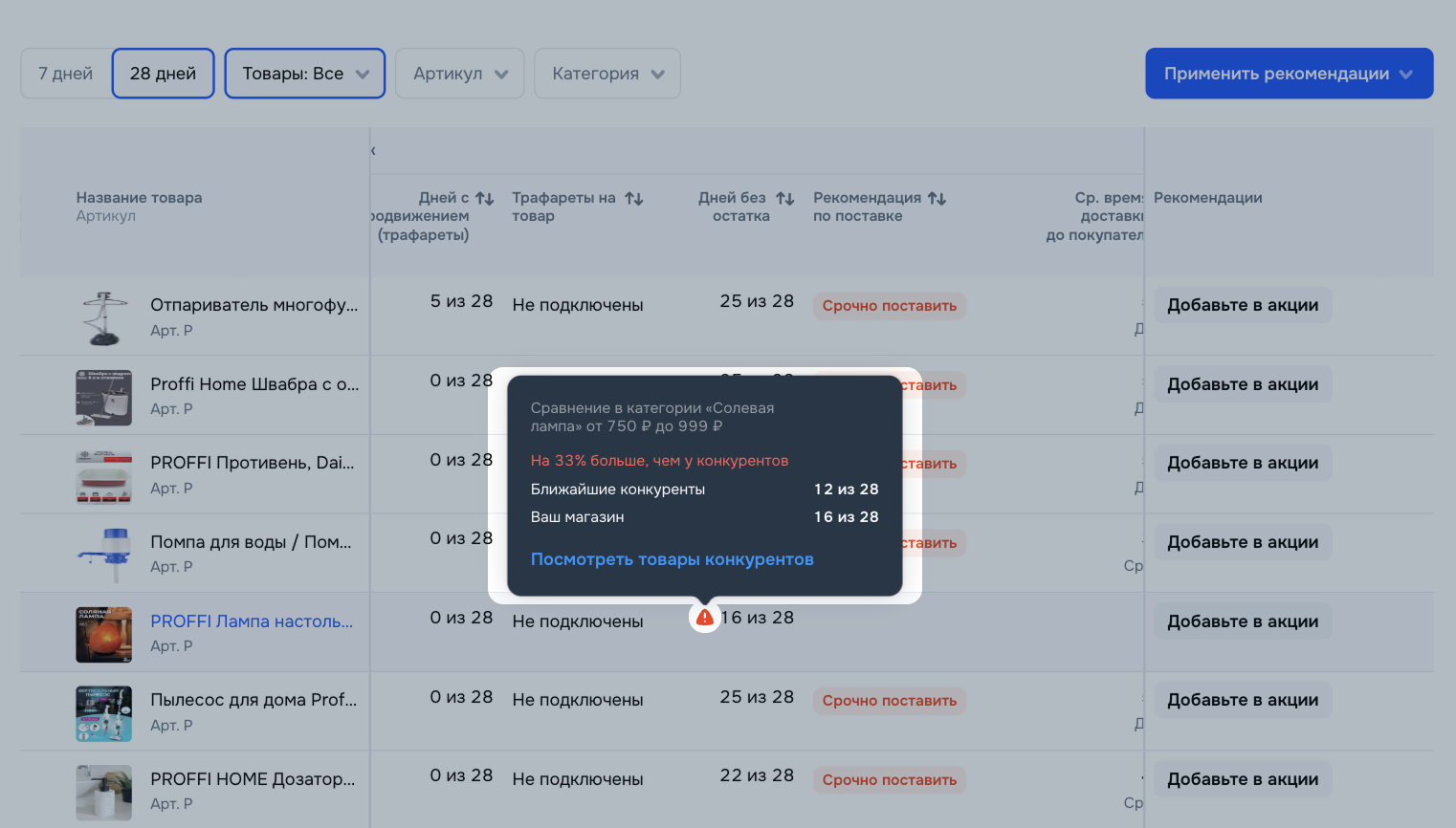Open the Посмотреть товары конкурентов link
Screen dimensions: 1456x828
pos(672,559)
